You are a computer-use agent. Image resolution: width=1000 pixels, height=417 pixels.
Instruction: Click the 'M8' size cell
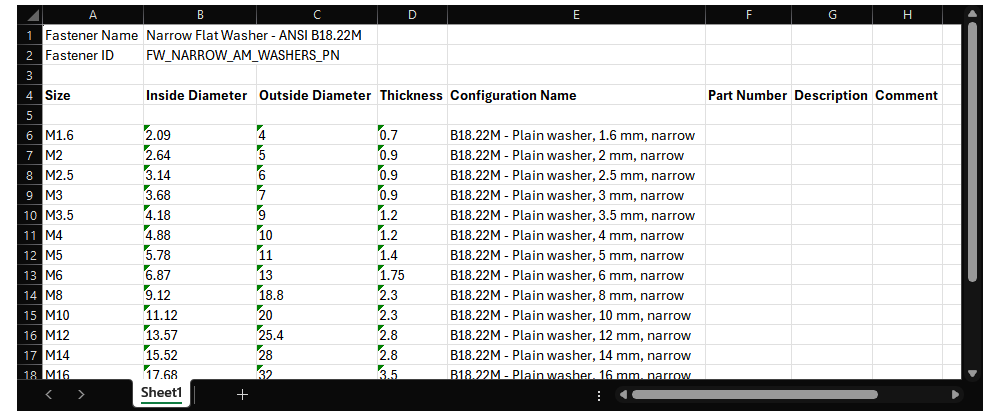[93, 295]
